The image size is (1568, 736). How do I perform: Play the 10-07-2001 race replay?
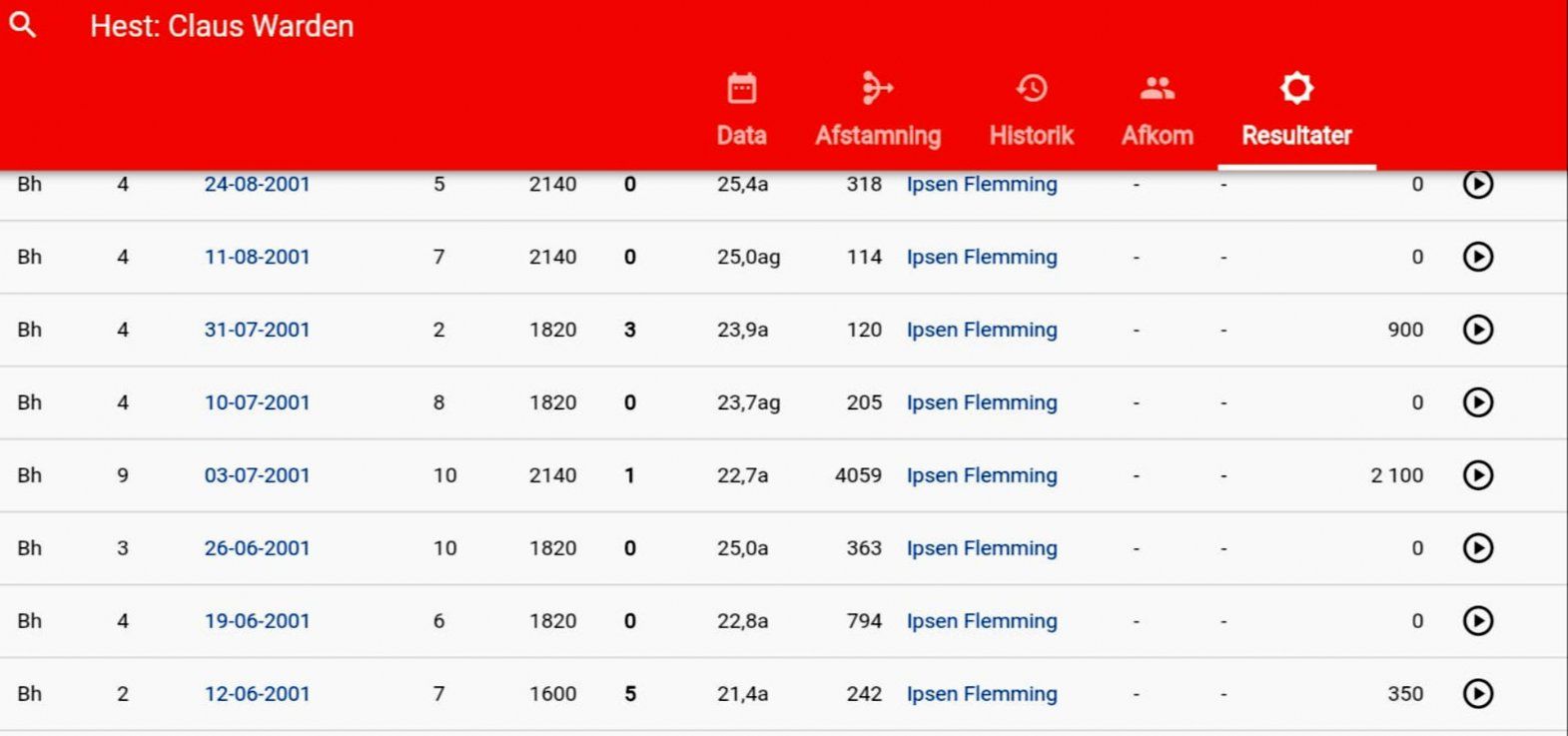pos(1477,402)
